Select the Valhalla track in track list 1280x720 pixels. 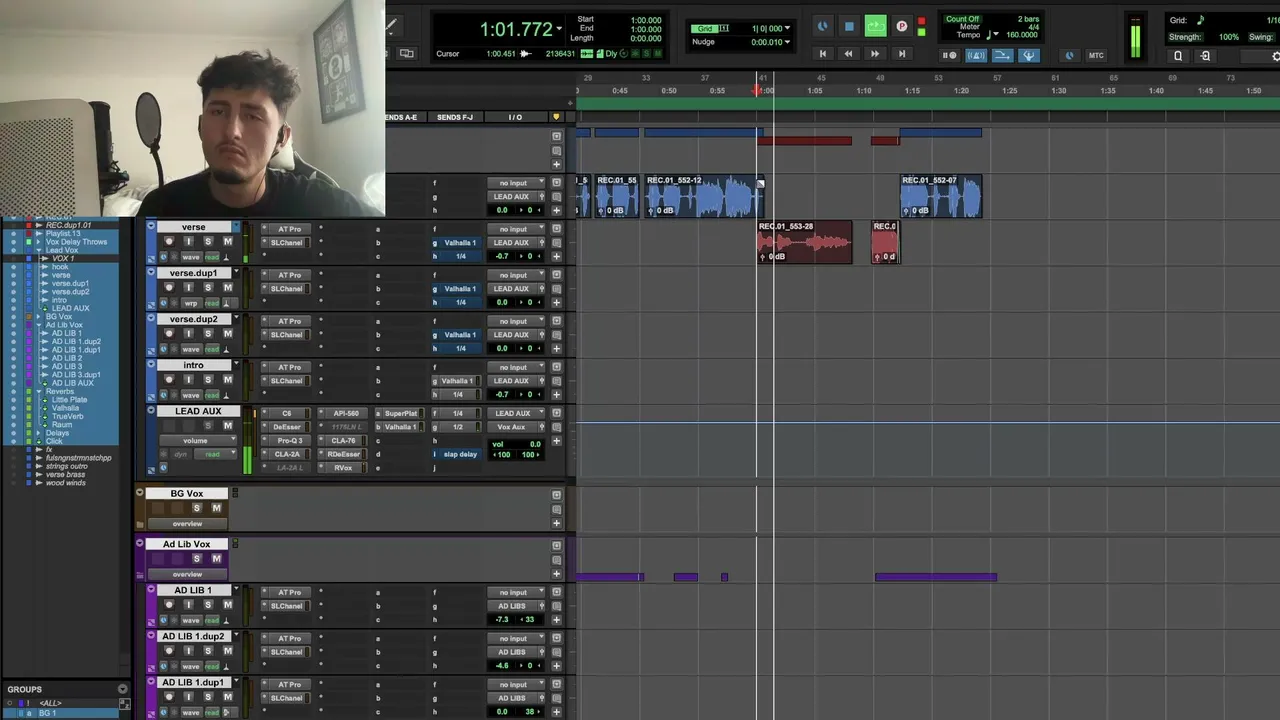[x=65, y=408]
